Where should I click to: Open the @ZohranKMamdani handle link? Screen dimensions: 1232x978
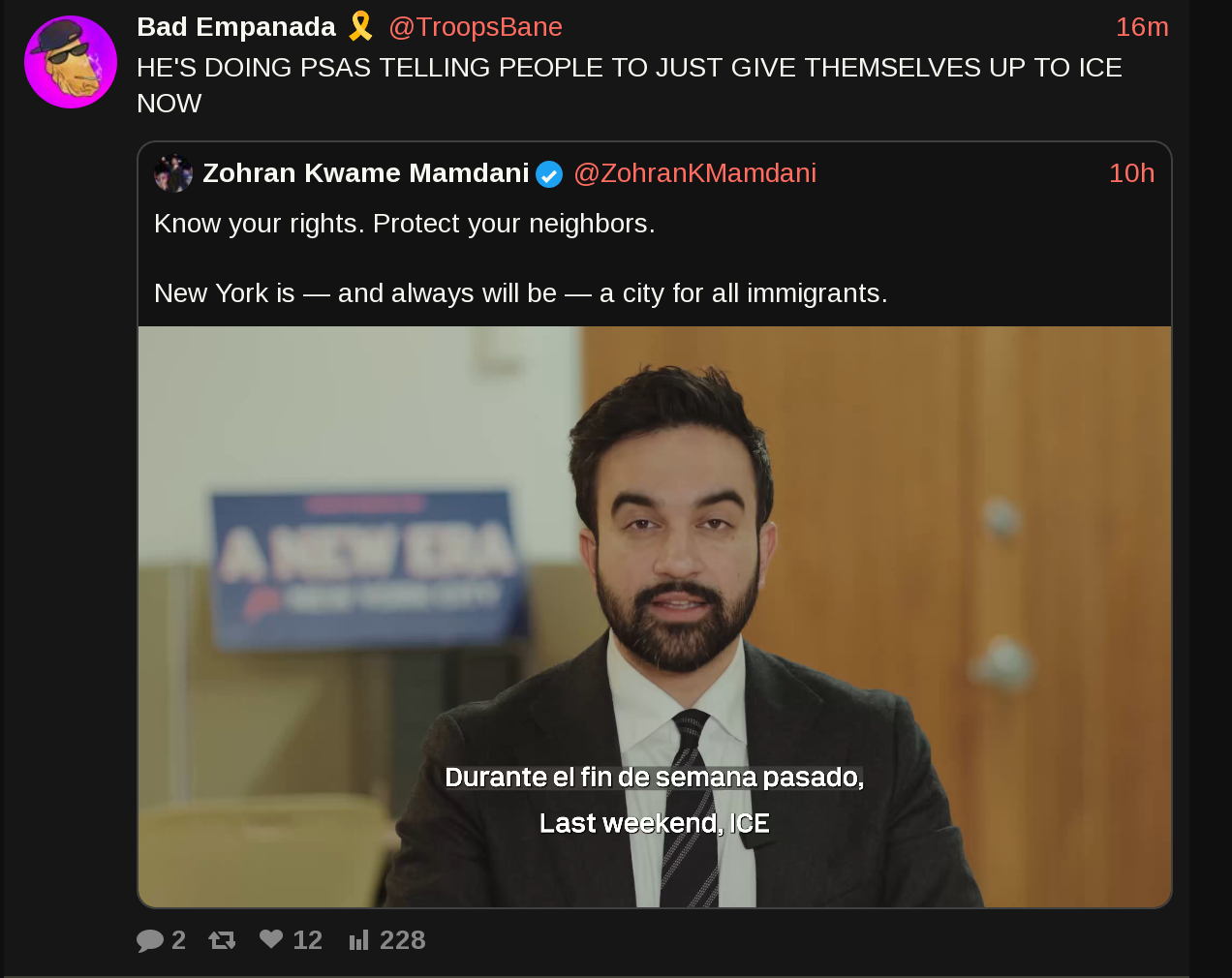point(695,173)
